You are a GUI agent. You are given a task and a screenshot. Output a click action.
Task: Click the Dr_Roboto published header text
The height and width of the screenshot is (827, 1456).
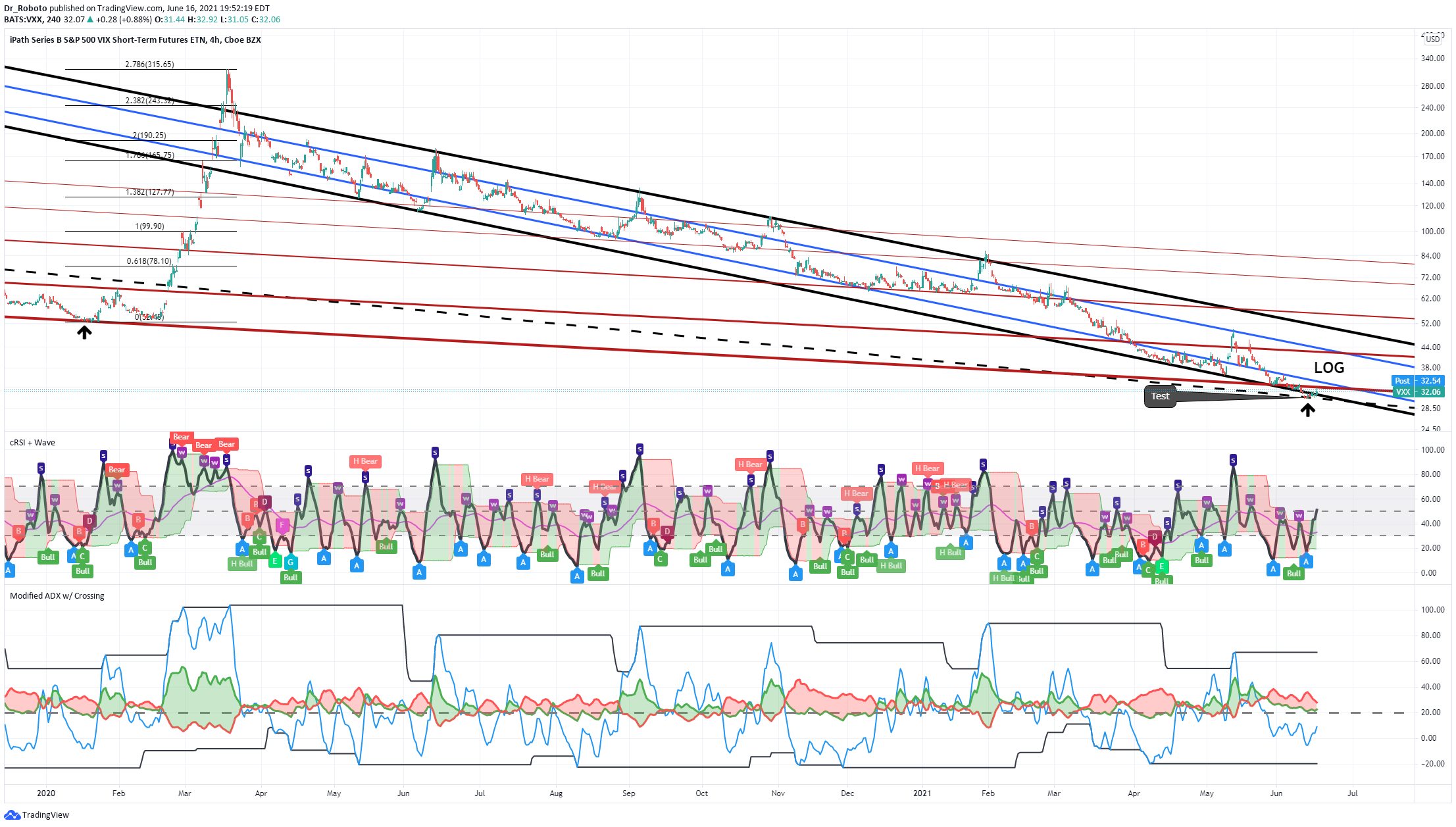point(137,9)
